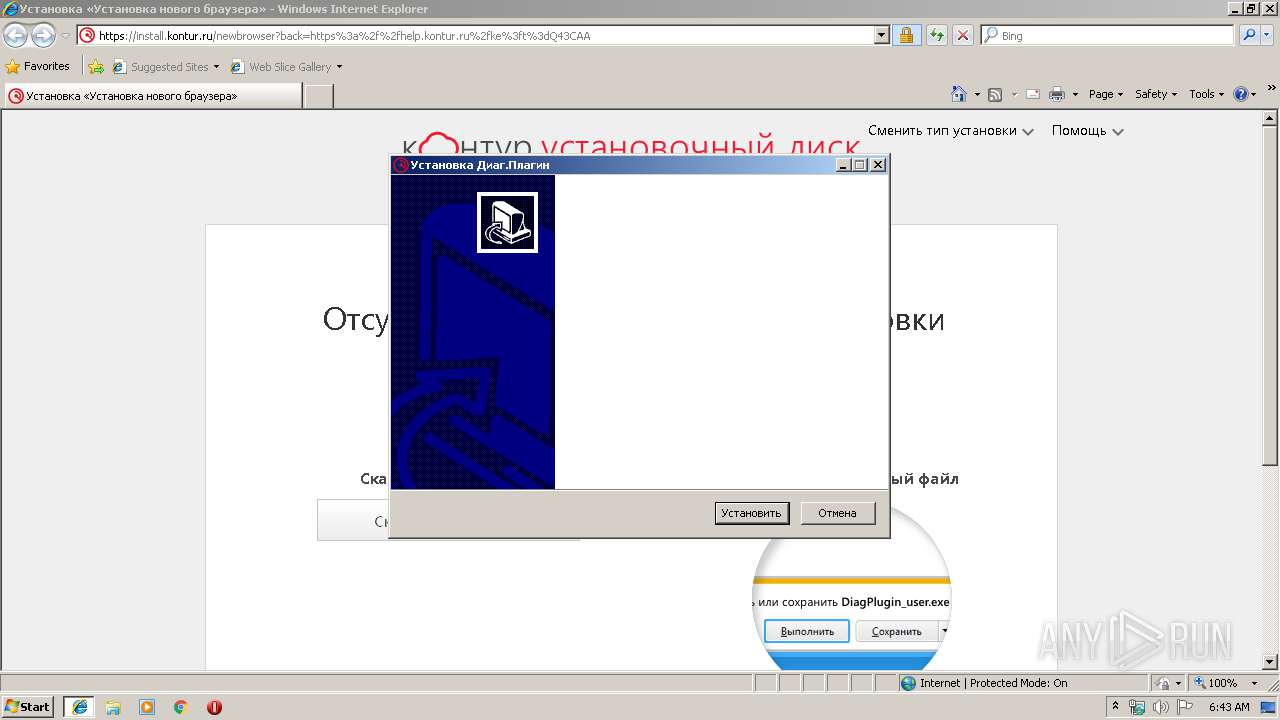Show hidden tray icons arrow
Screen dimensions: 1280x720
(1116, 707)
